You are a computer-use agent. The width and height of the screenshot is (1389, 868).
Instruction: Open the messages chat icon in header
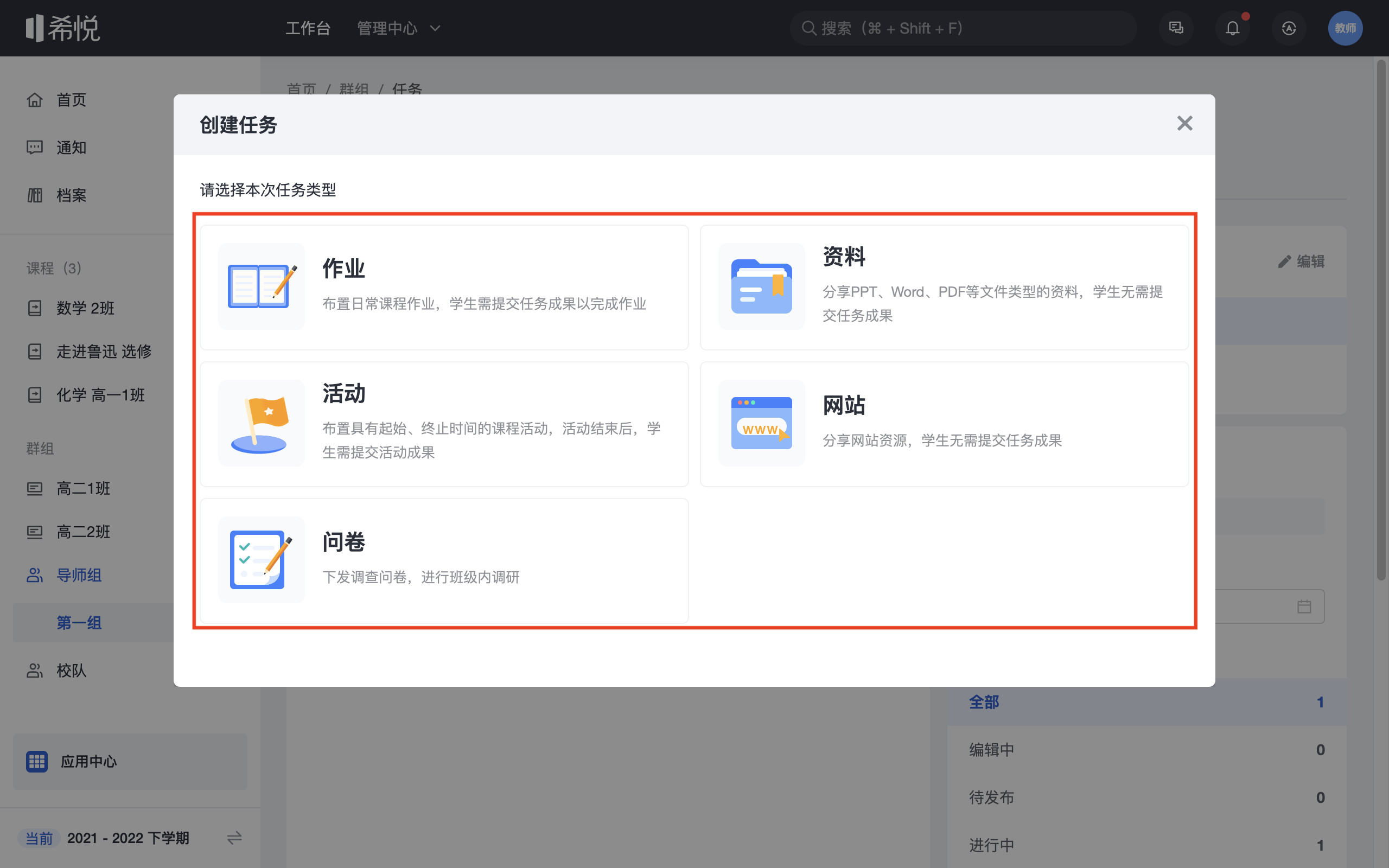[x=1176, y=28]
